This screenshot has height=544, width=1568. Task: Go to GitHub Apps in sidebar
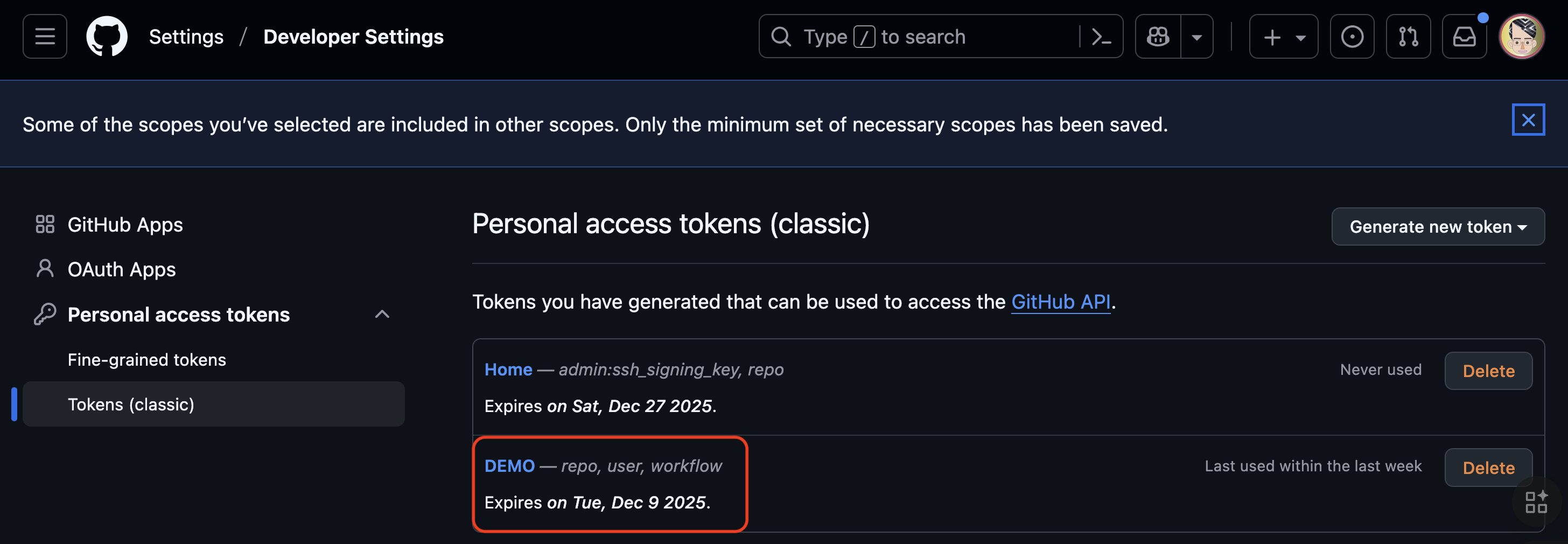(125, 225)
